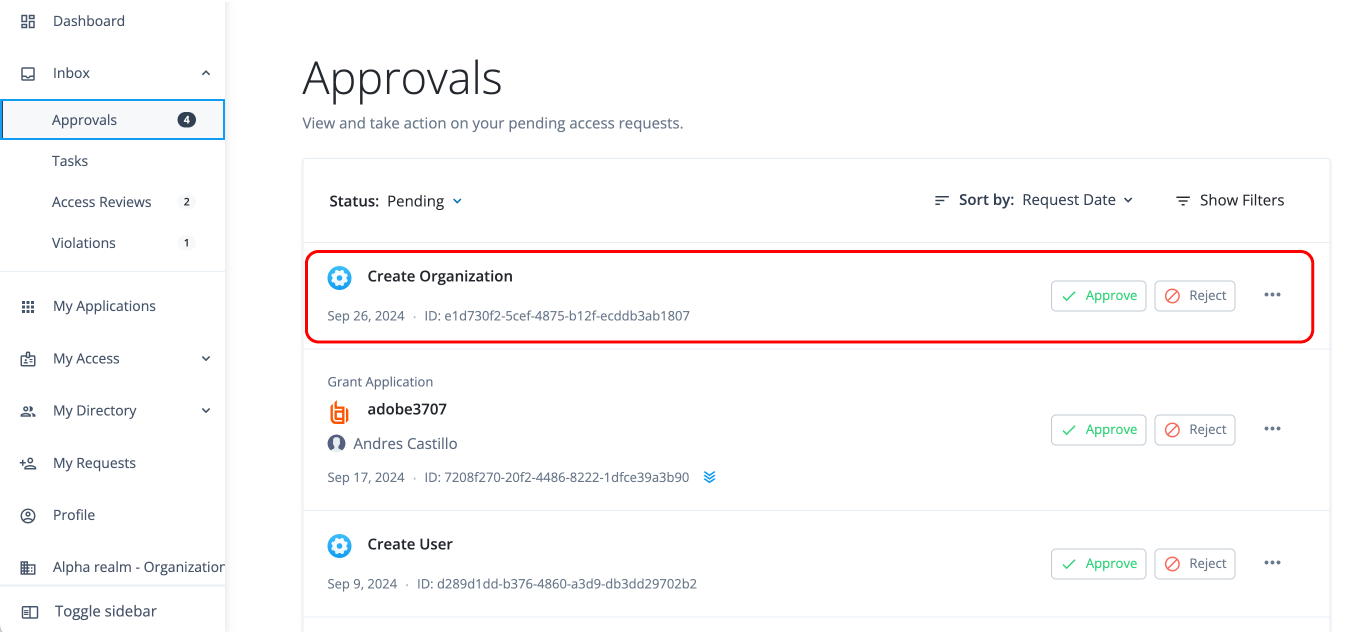Expand the My Directory submenu
The image size is (1358, 632).
pos(206,411)
